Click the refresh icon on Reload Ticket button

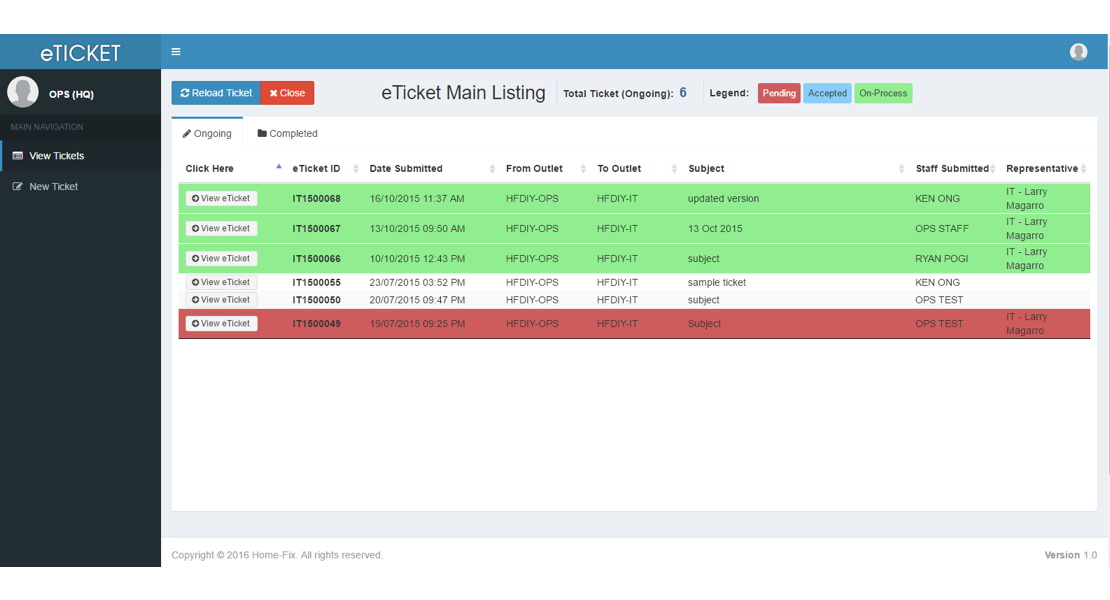point(186,92)
